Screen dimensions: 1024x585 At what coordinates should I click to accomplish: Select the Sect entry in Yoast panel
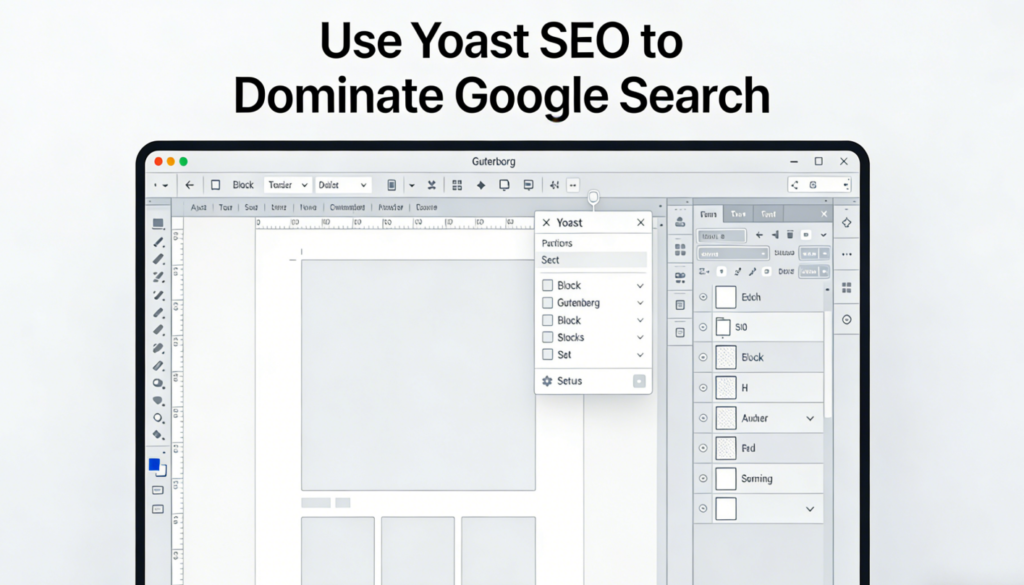(x=592, y=260)
